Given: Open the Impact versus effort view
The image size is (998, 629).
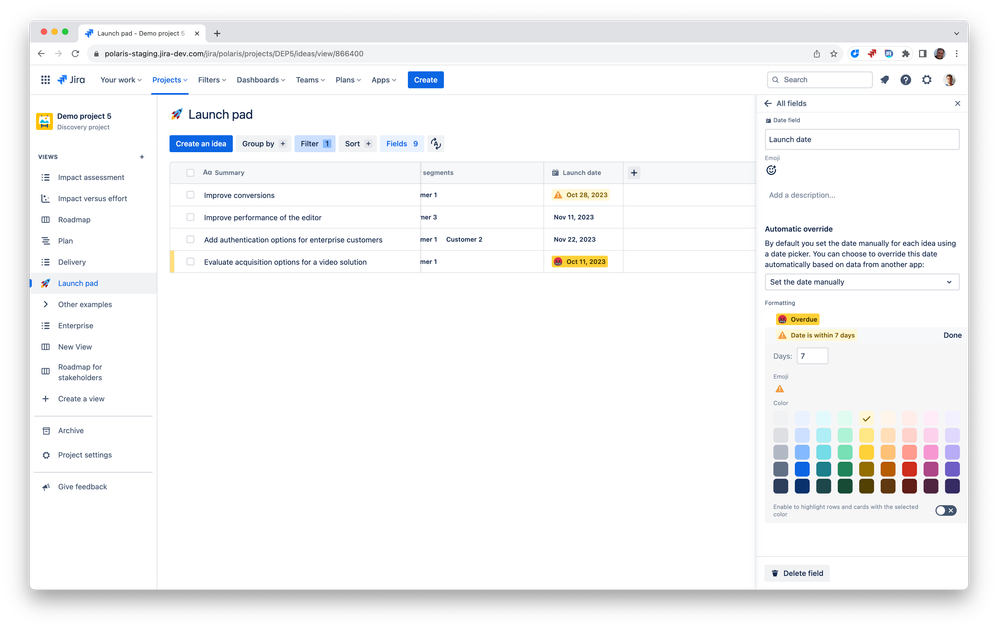Looking at the screenshot, I should tap(92, 199).
